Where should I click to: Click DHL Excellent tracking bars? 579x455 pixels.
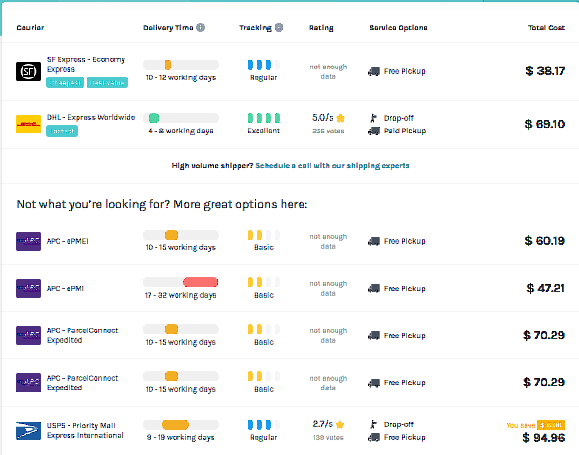click(x=264, y=118)
